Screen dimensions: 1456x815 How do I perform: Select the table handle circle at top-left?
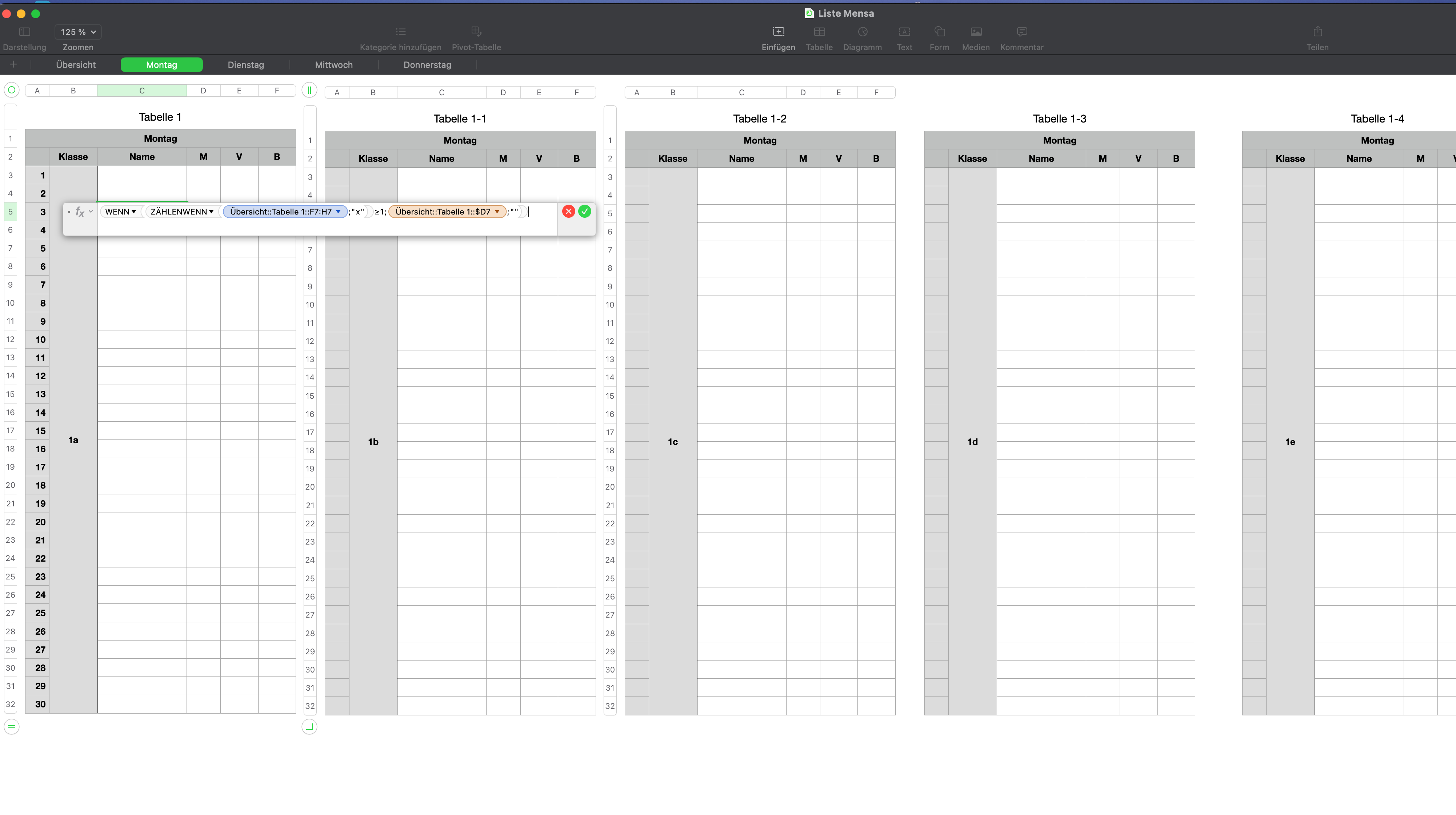pyautogui.click(x=11, y=91)
